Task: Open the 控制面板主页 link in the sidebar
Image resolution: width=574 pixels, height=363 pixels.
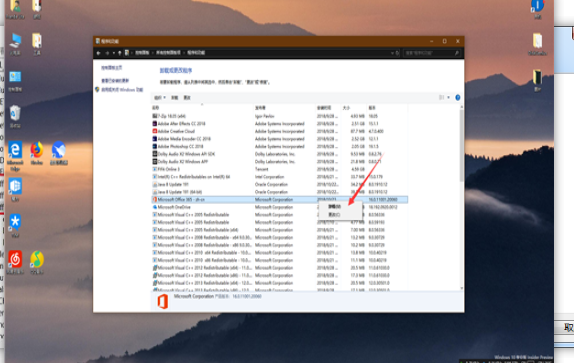Action: [112, 68]
